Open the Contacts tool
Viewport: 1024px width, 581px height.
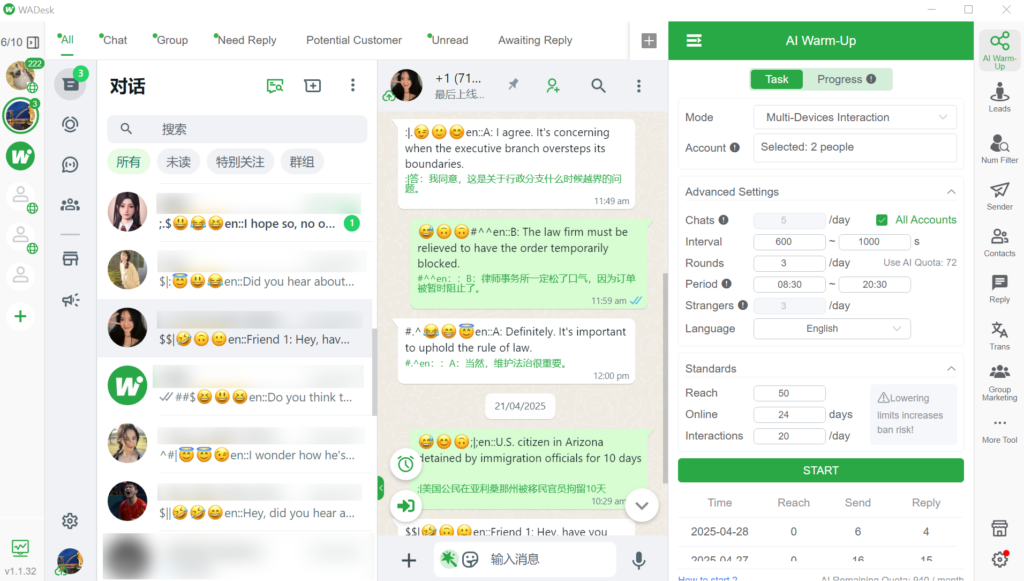click(x=999, y=242)
